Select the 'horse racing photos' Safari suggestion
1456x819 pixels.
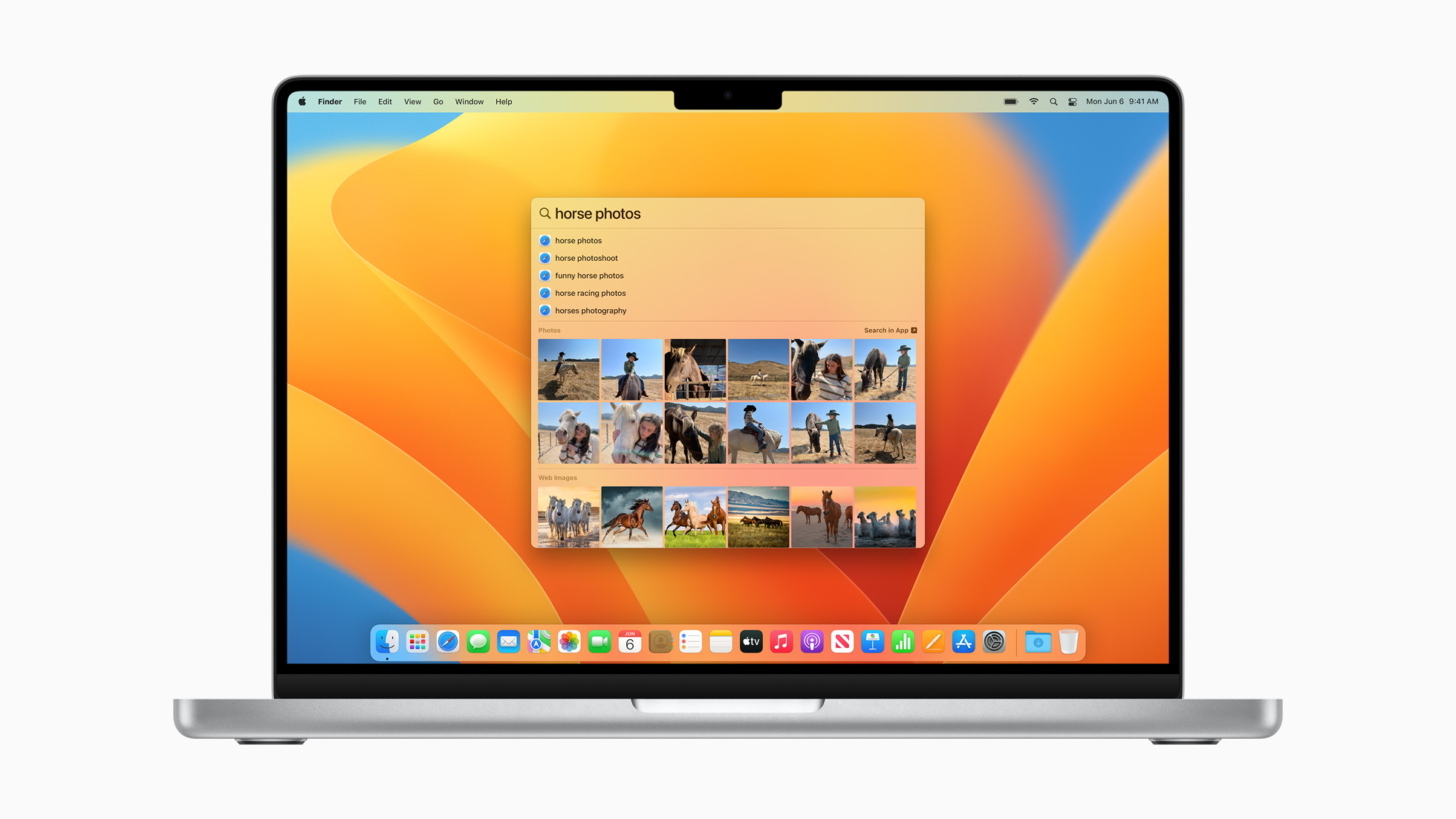tap(591, 293)
